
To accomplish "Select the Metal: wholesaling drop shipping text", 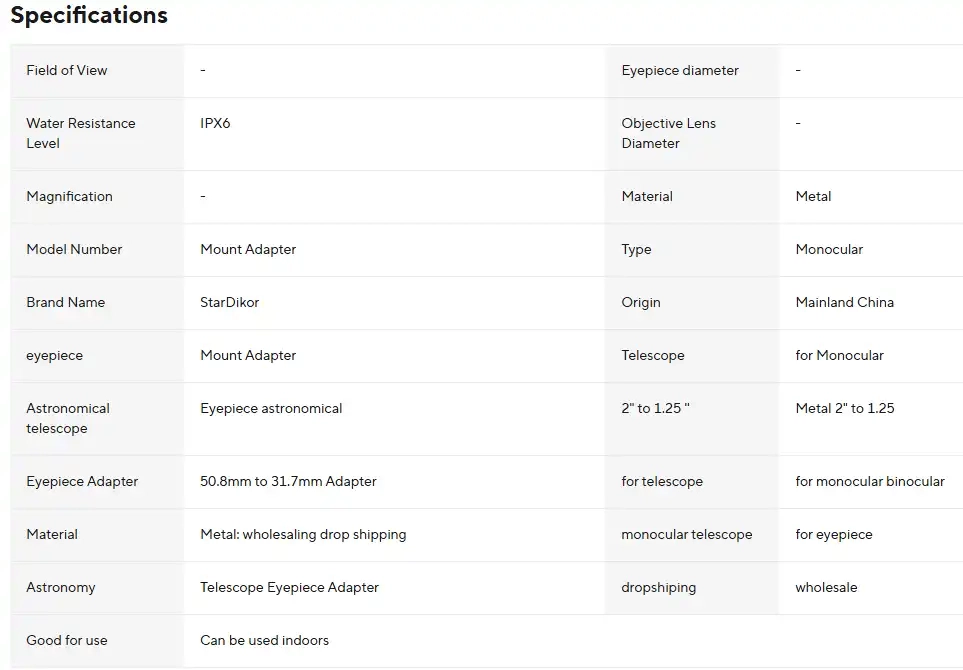I will click(x=303, y=534).
